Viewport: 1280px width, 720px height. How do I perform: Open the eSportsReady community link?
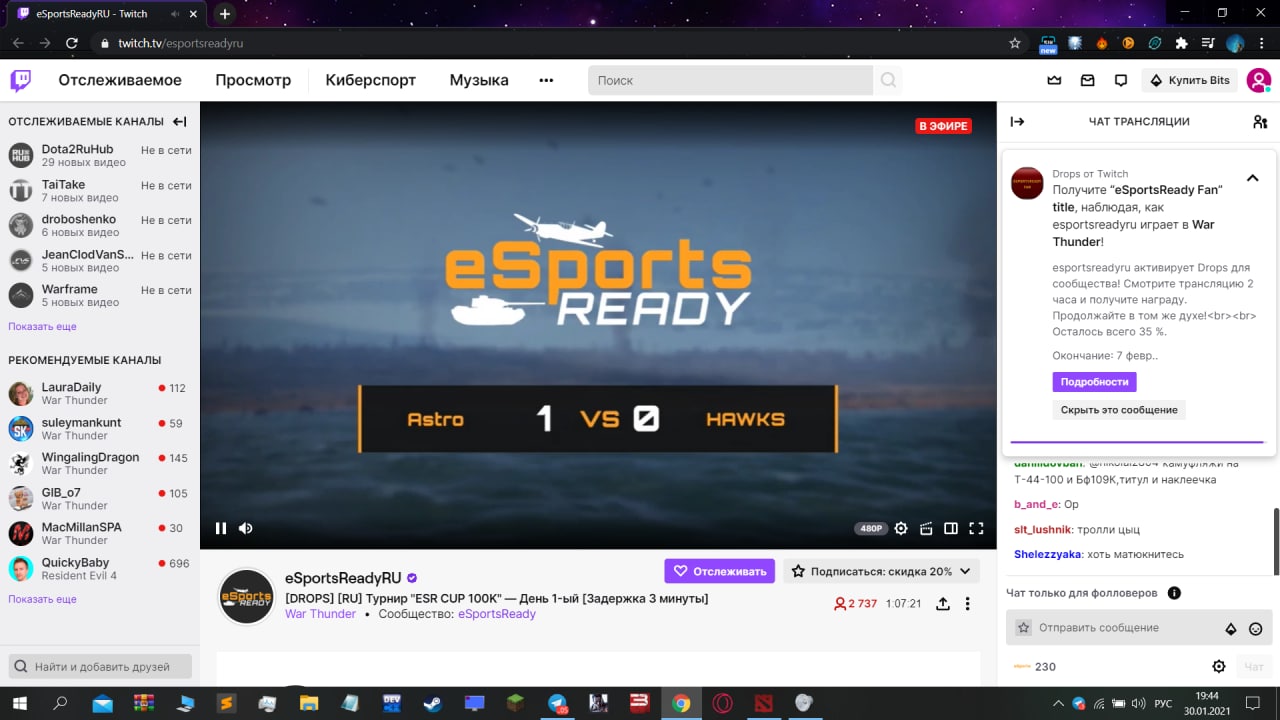click(x=497, y=614)
